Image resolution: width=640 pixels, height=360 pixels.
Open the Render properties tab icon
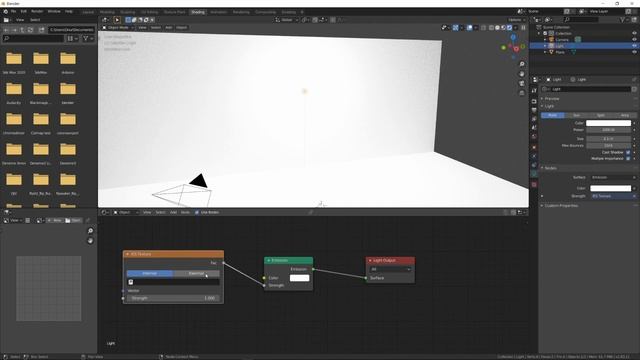tap(534, 101)
